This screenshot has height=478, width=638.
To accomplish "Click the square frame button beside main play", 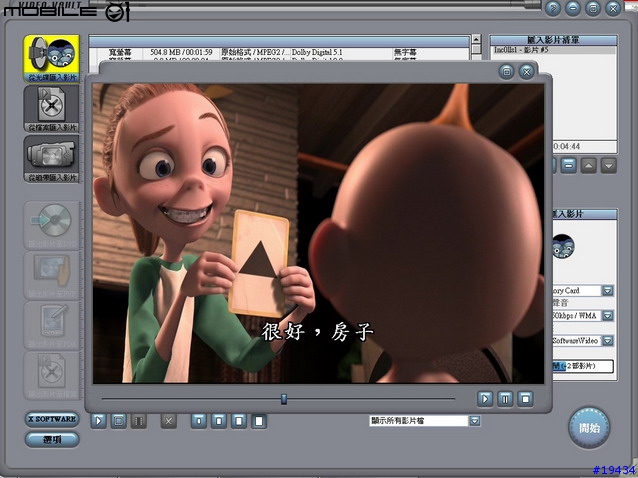I will click(118, 421).
